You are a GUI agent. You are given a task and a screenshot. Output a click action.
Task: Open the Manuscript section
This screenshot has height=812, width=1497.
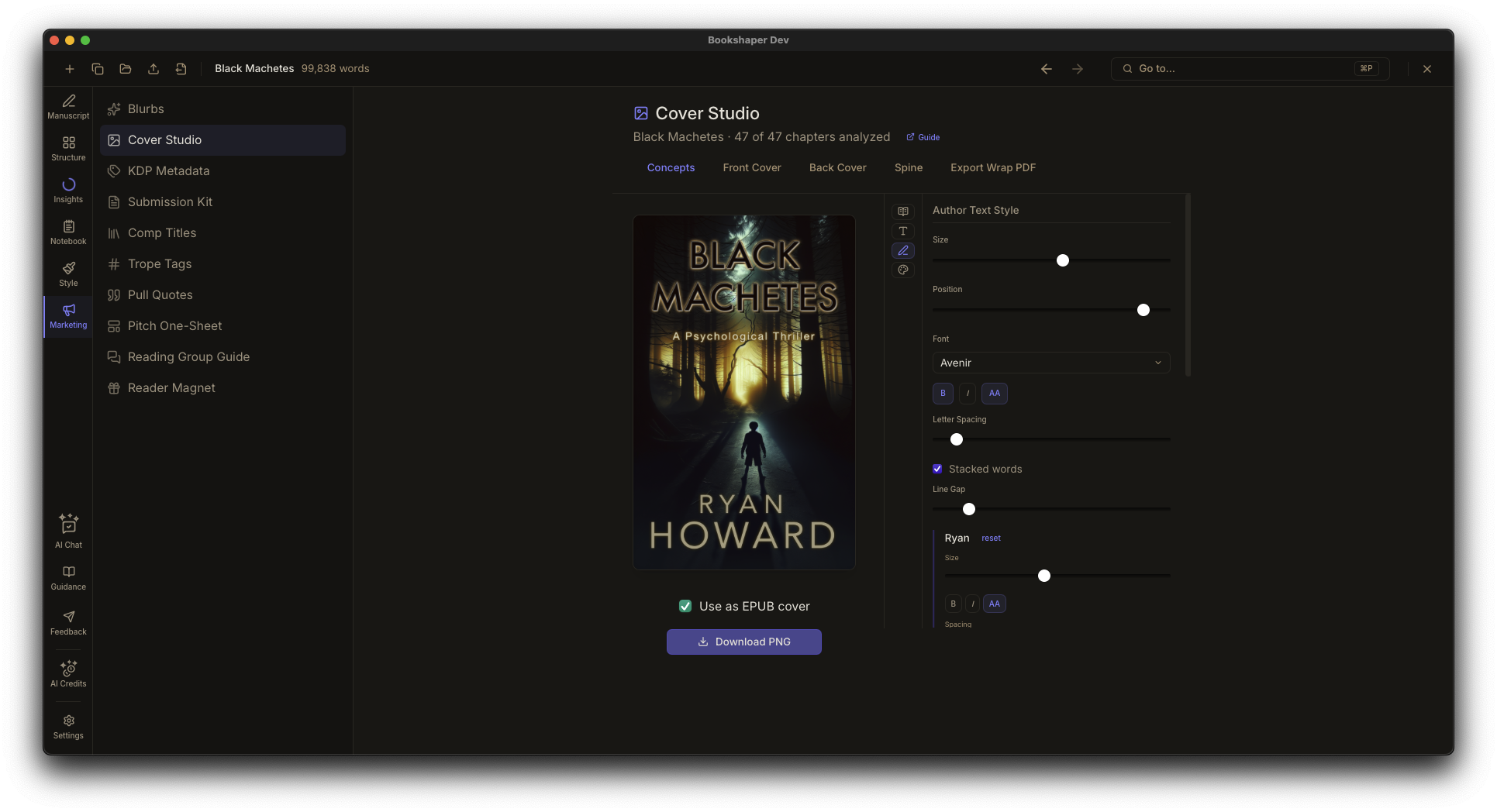68,107
